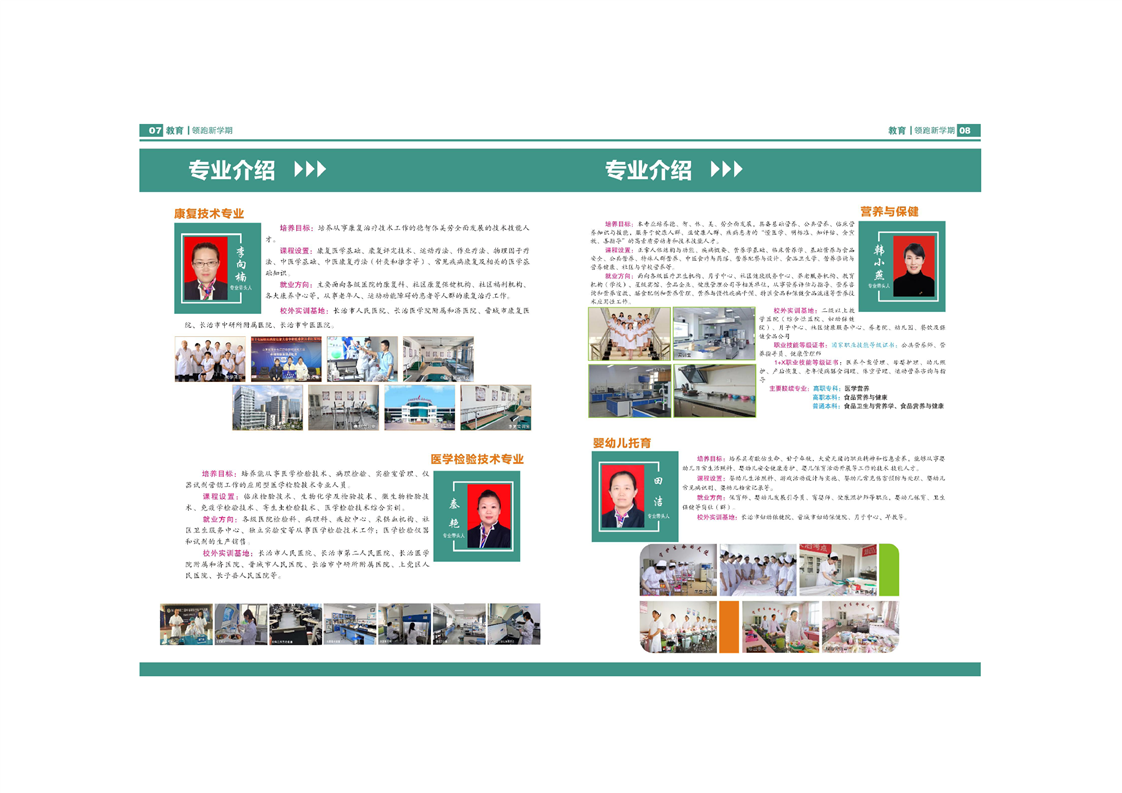Click '就业方向:' label in 婴幼儿托育 section
Screen dimensions: 1122x793
coord(712,497)
